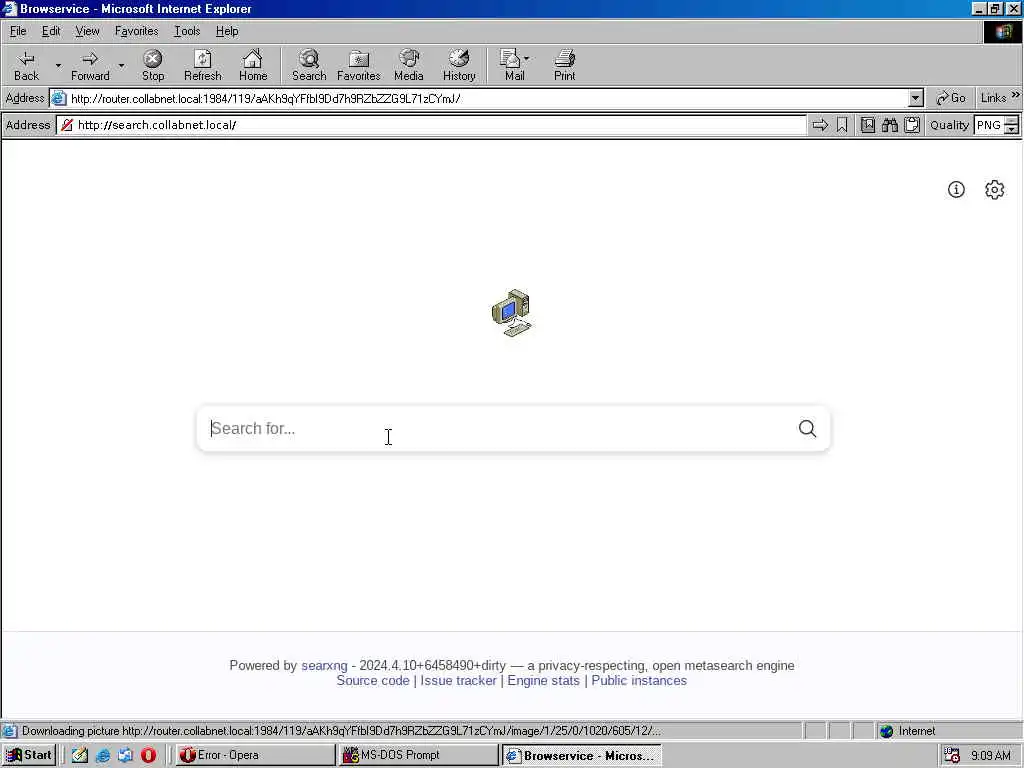Click the Downloading picture status text
The height and width of the screenshot is (768, 1024).
click(x=341, y=731)
